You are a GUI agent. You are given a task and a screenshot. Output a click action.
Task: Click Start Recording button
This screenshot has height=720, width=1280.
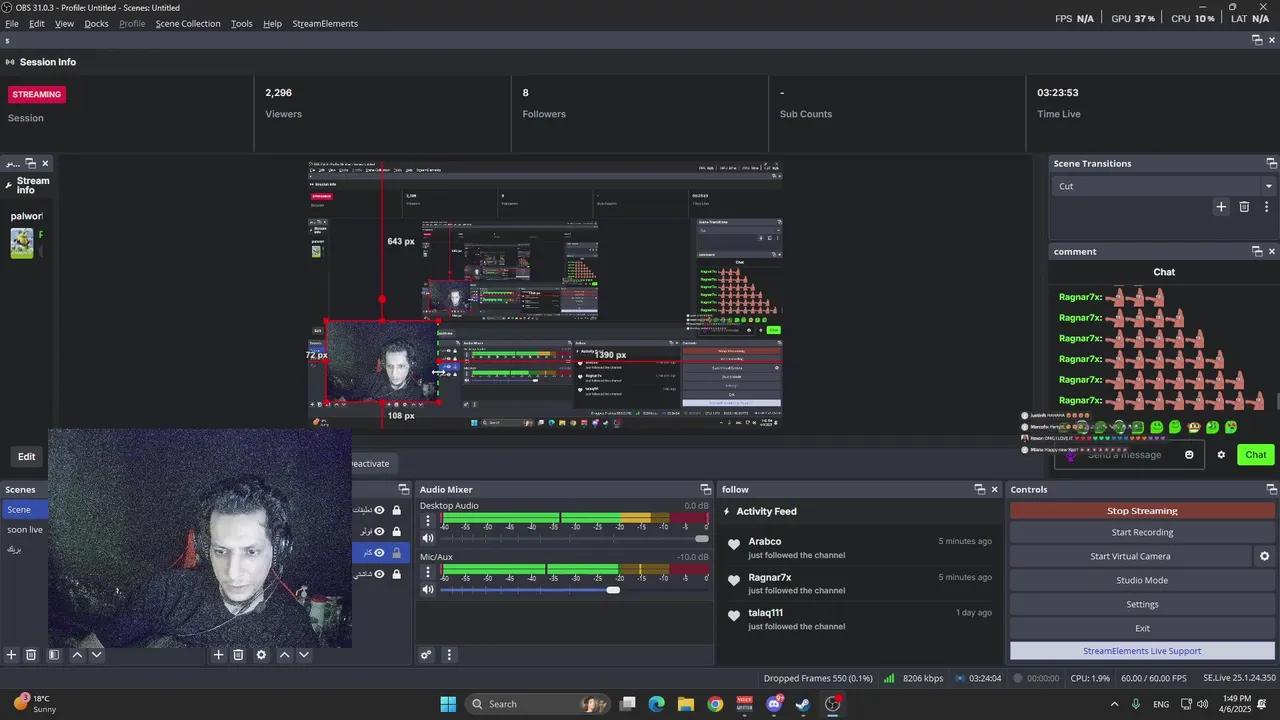pyautogui.click(x=1142, y=532)
